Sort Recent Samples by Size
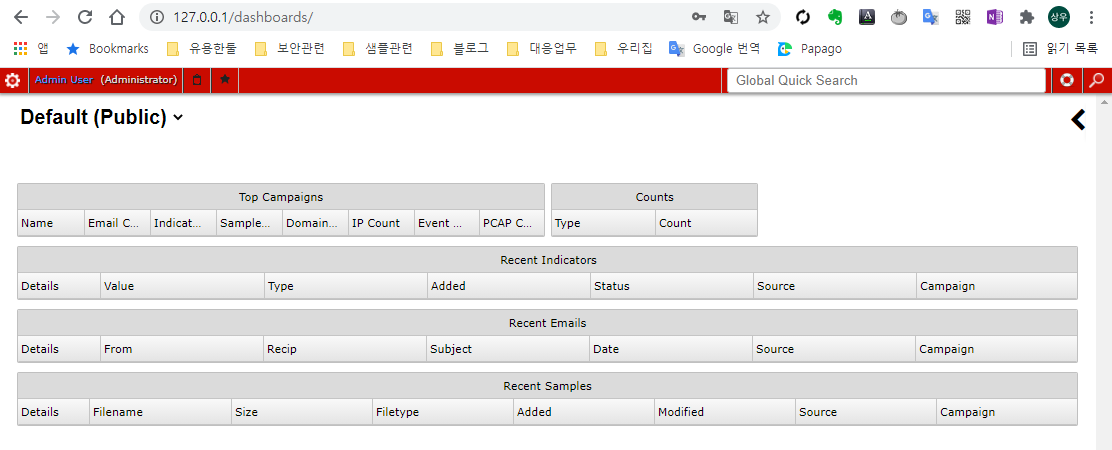The image size is (1112, 450). (x=302, y=412)
